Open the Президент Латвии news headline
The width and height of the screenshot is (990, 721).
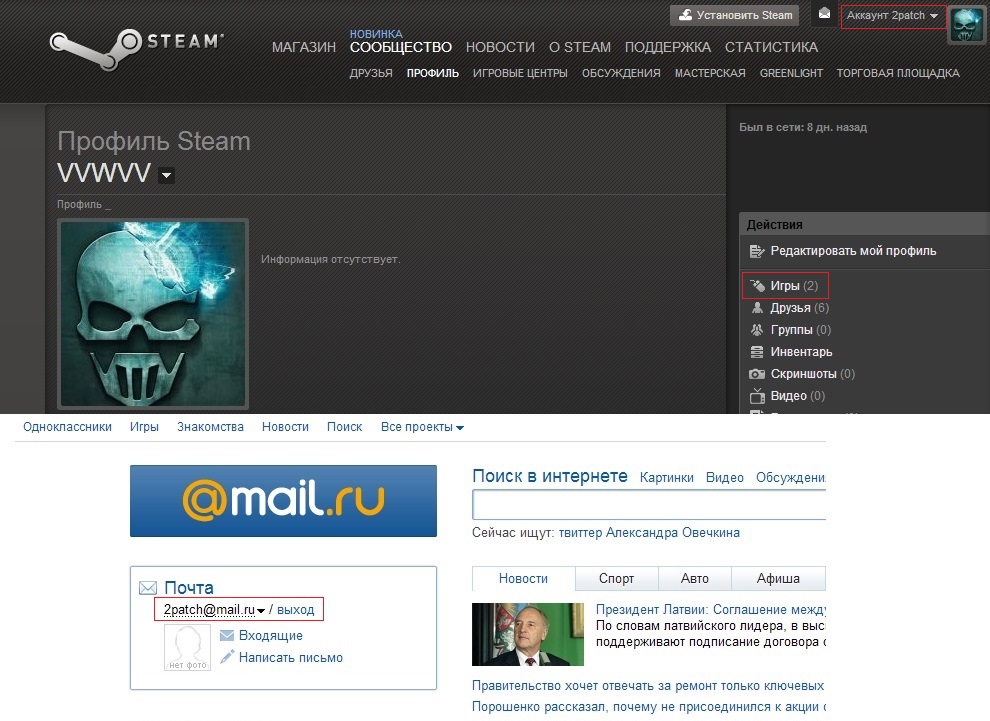tap(711, 609)
